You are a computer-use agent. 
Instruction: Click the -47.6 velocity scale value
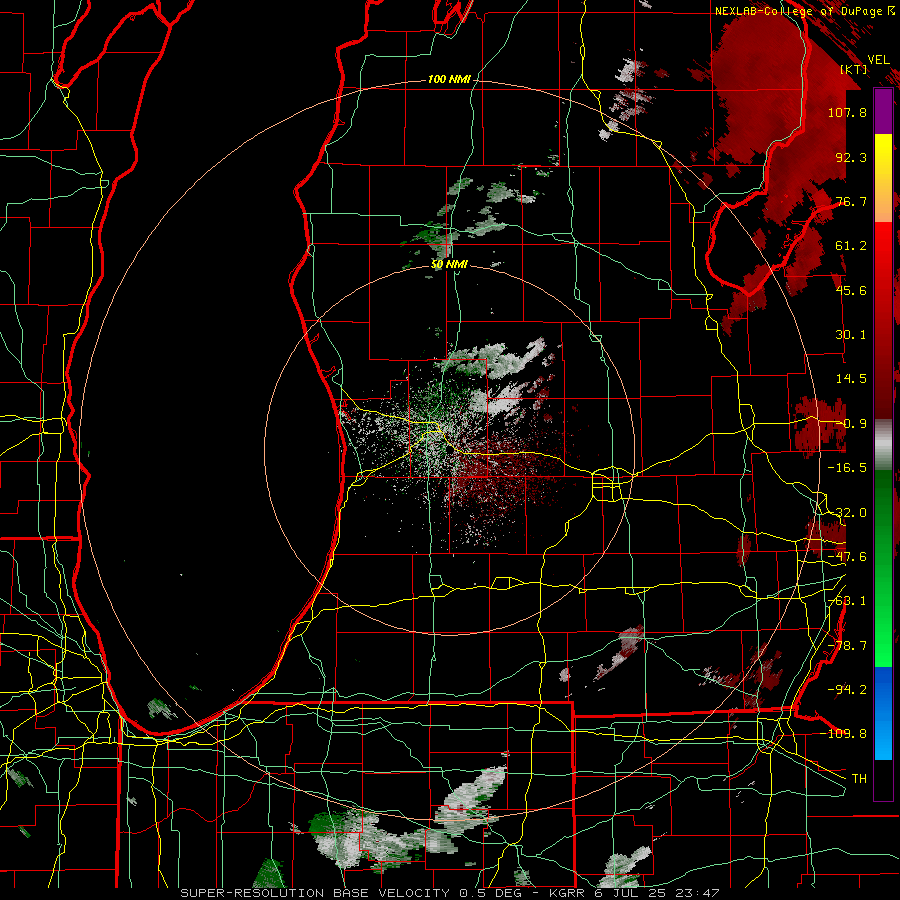[847, 557]
